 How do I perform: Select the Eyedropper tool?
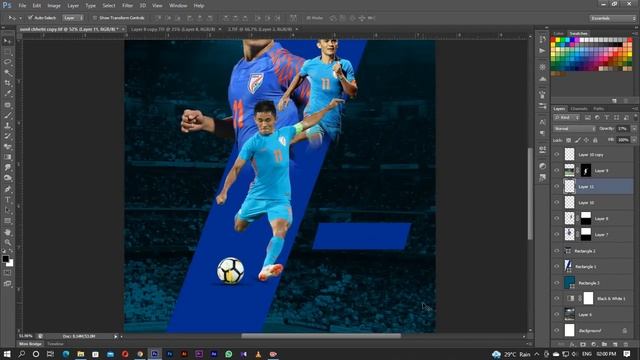pyautogui.click(x=7, y=94)
